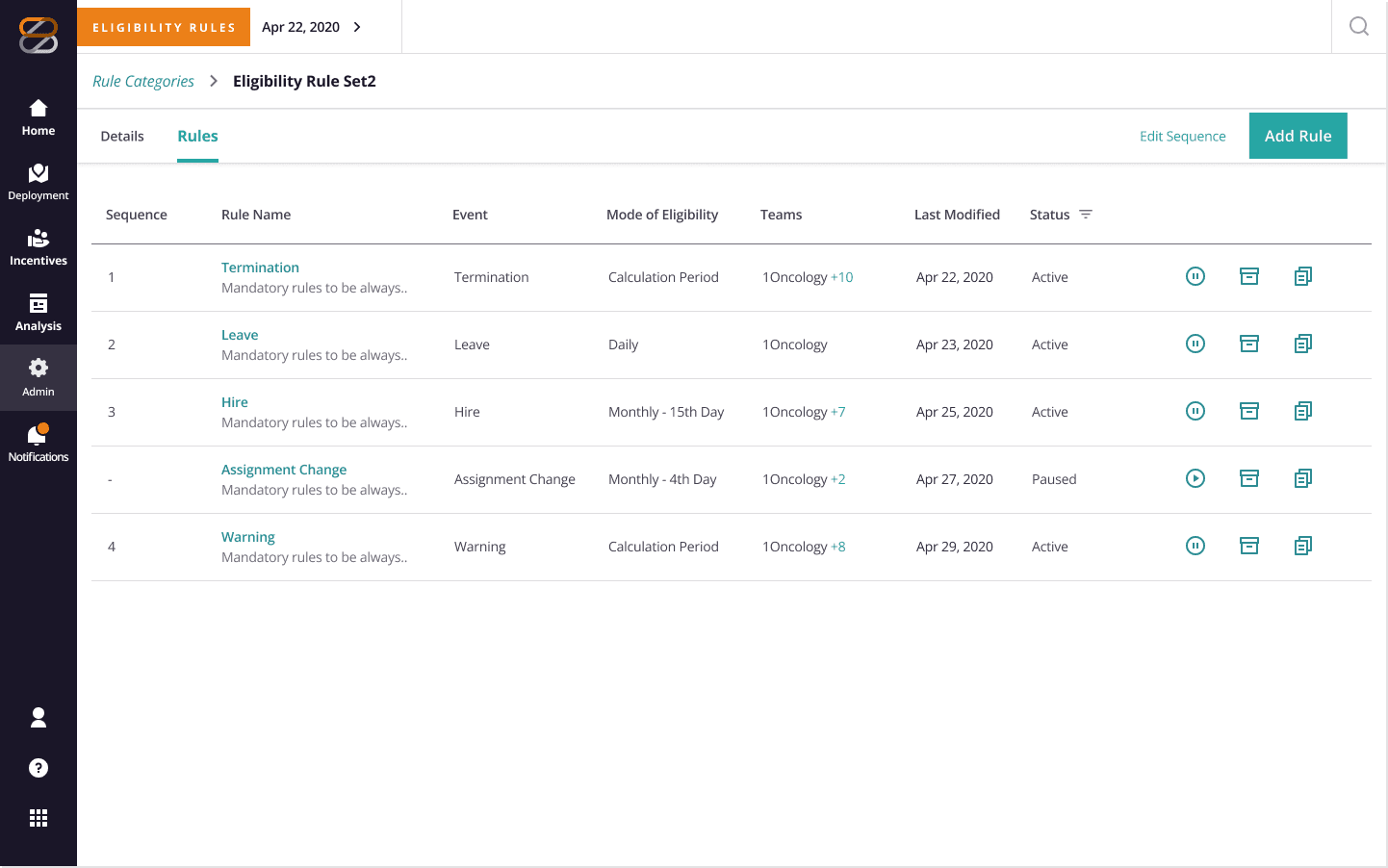Pause the Termination rule
Viewport: 1388px width, 868px height.
coord(1195,276)
